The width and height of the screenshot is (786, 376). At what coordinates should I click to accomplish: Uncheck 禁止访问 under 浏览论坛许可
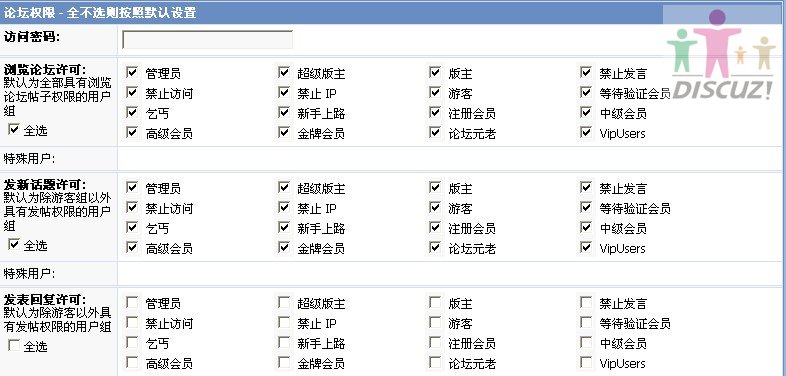pyautogui.click(x=132, y=93)
